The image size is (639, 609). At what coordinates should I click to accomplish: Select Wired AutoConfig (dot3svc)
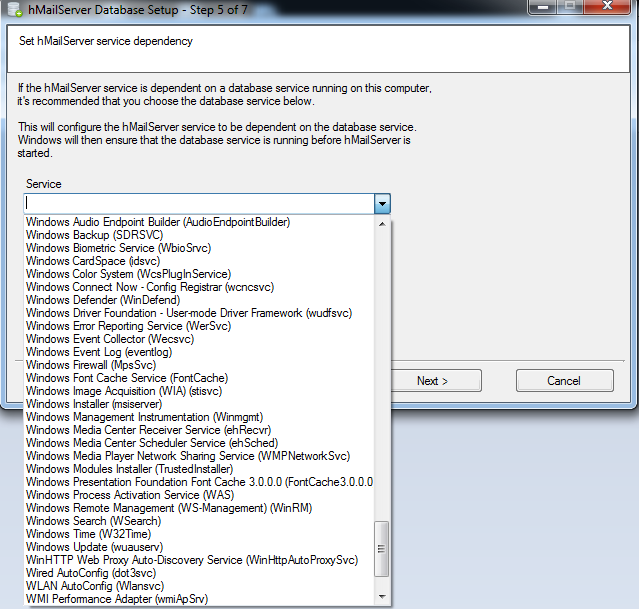tap(199, 573)
